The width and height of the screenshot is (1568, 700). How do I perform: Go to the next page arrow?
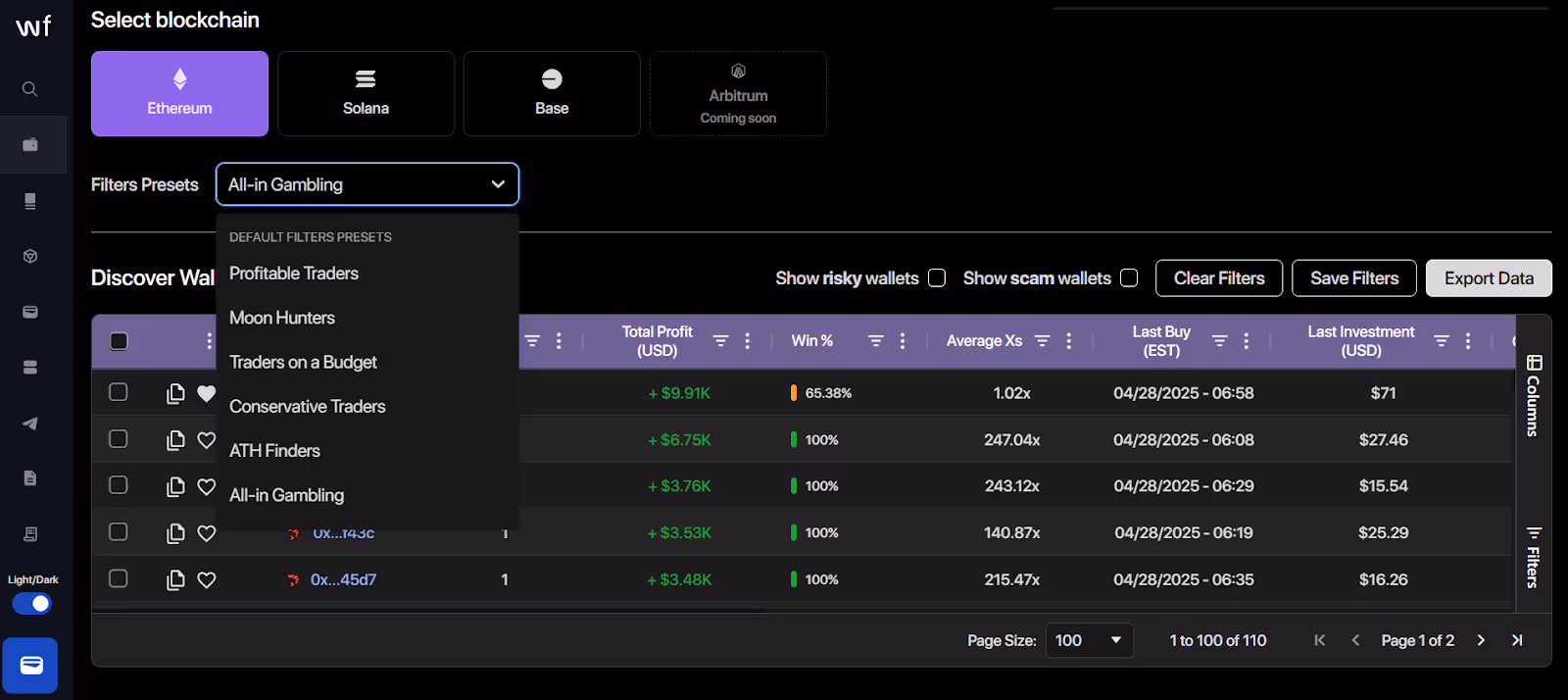point(1481,640)
